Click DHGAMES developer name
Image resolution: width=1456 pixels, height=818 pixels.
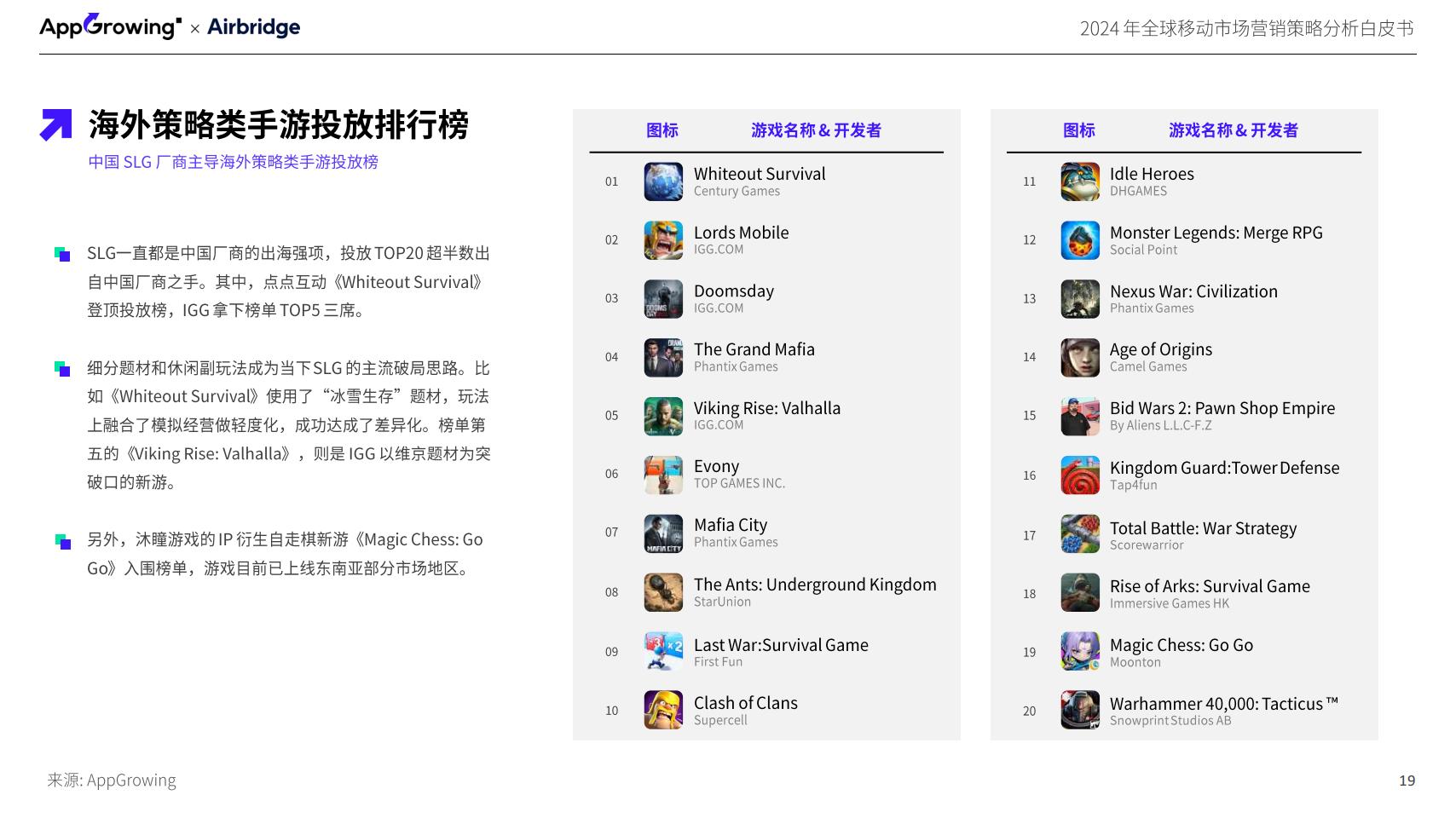click(1138, 191)
